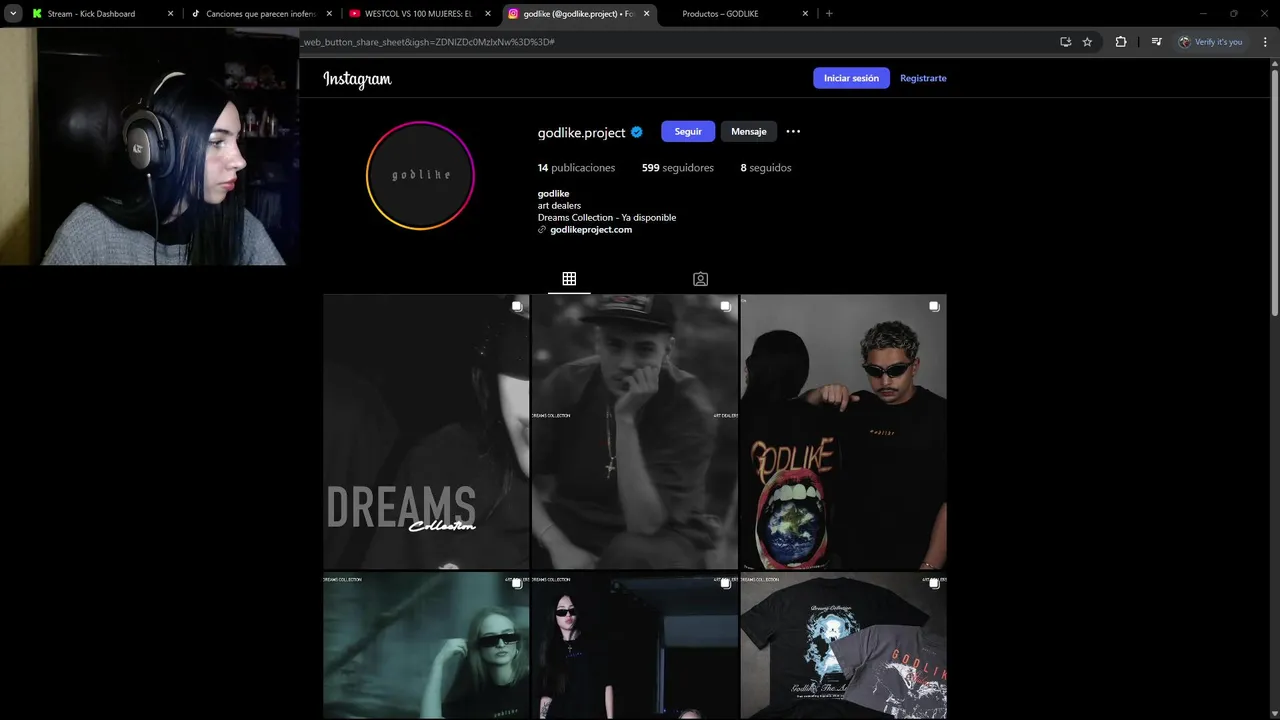Open the three-dot profile options menu
Screen dimensions: 1280x720
pos(793,132)
